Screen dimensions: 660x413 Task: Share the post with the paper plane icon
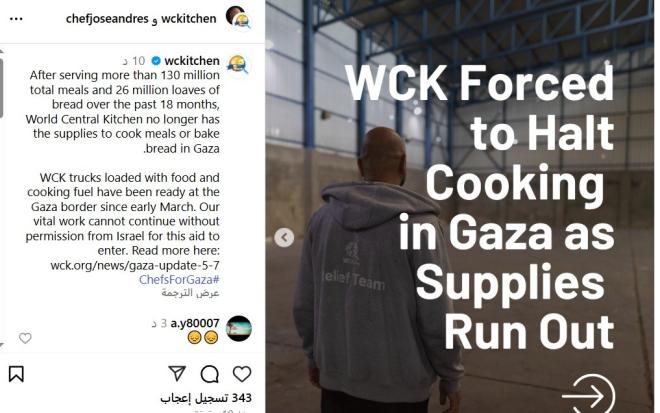click(177, 373)
